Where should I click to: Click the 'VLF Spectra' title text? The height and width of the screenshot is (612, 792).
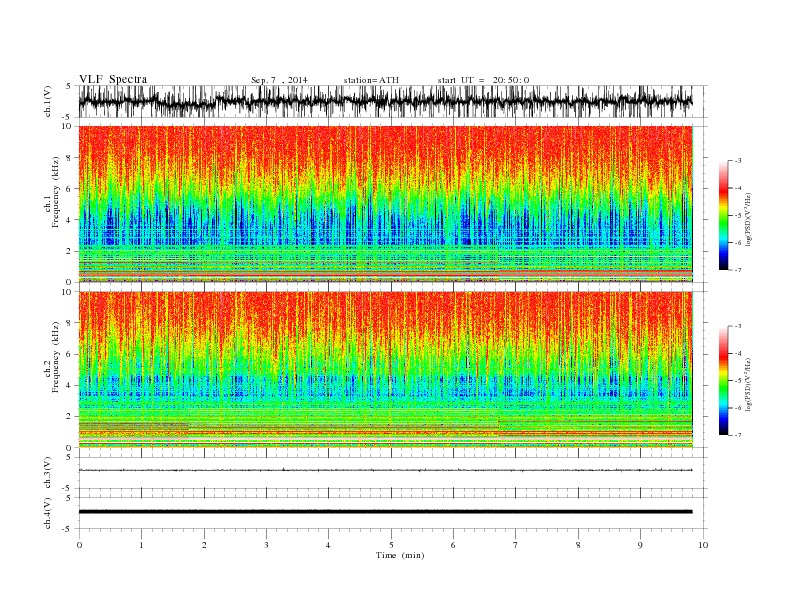pos(113,79)
